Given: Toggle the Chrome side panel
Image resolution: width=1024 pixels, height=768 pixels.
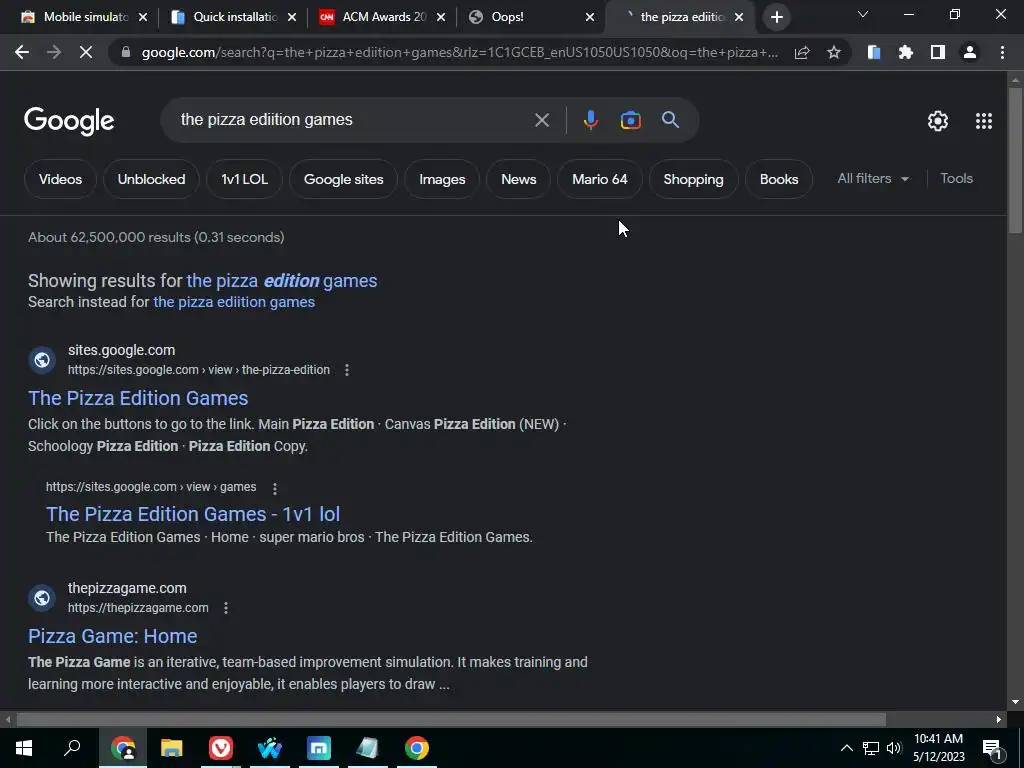Looking at the screenshot, I should [938, 52].
